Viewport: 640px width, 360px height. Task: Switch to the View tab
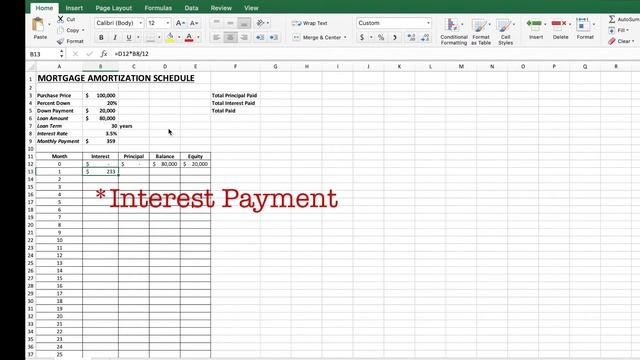click(x=251, y=8)
